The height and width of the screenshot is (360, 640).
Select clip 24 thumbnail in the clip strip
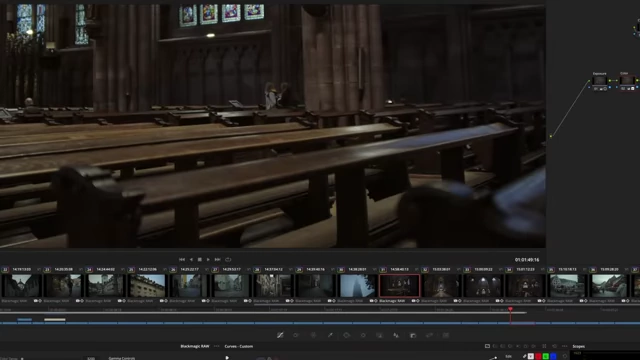tap(105, 285)
